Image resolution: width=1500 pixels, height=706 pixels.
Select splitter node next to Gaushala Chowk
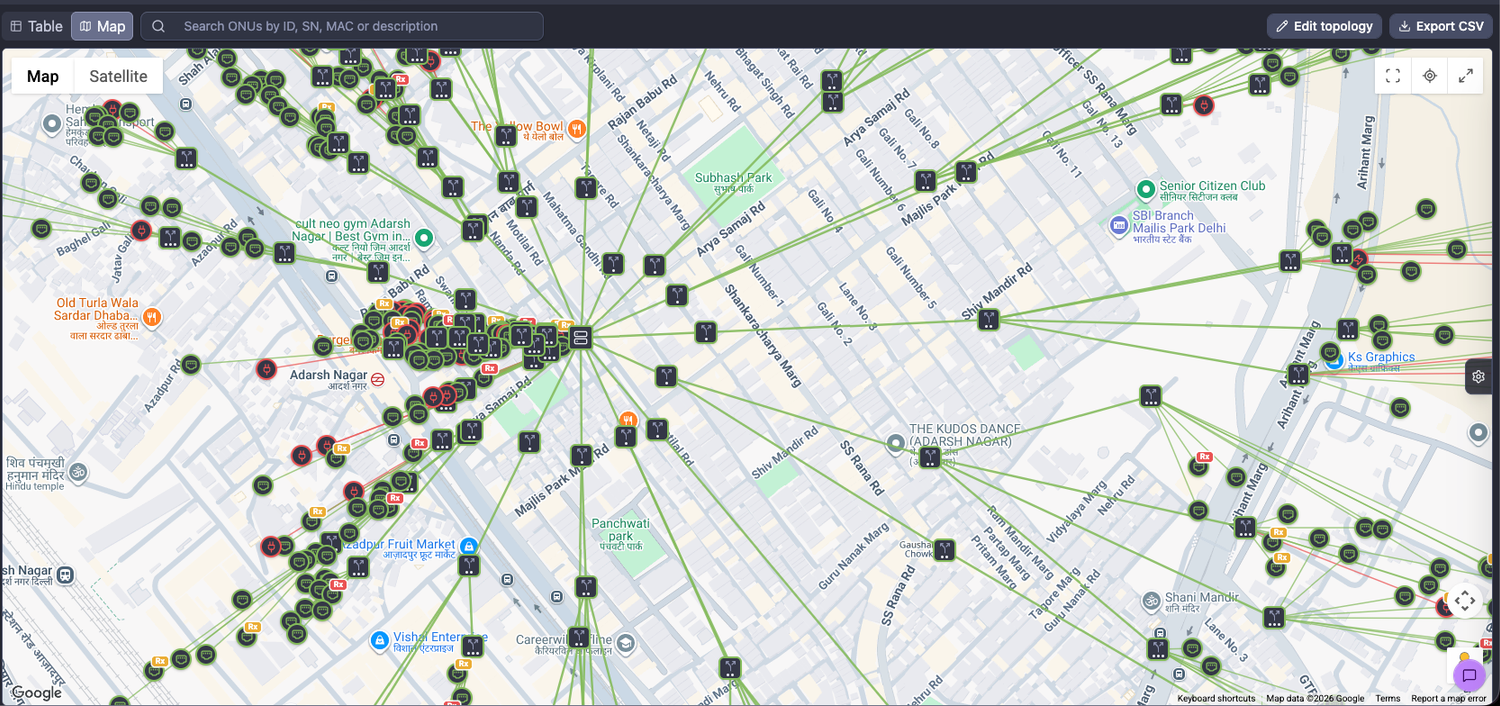pos(945,550)
